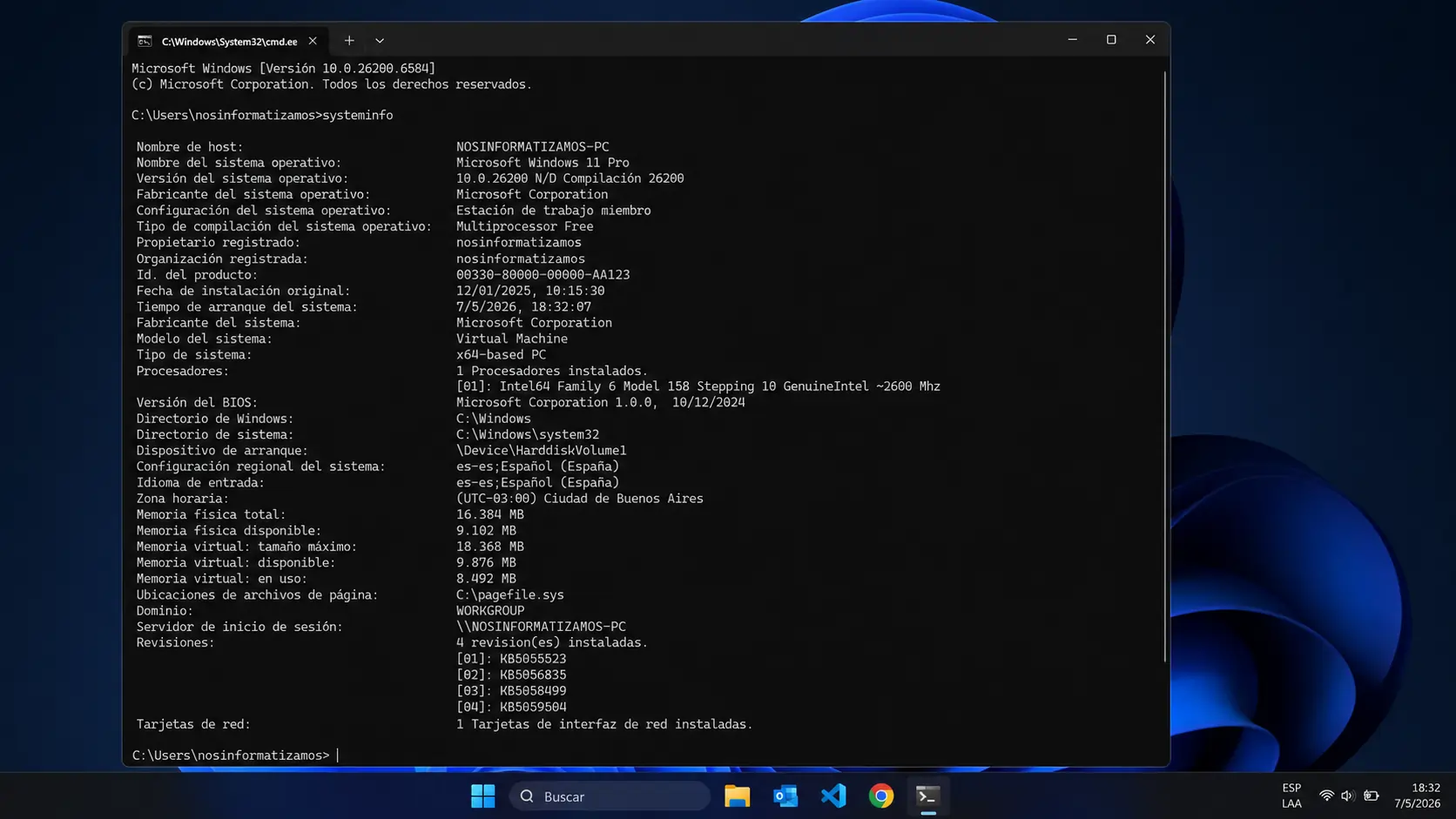Click '(UTC-03:00) Ciudad de Buenos Aires'
The width and height of the screenshot is (1456, 819).
pyautogui.click(x=580, y=499)
